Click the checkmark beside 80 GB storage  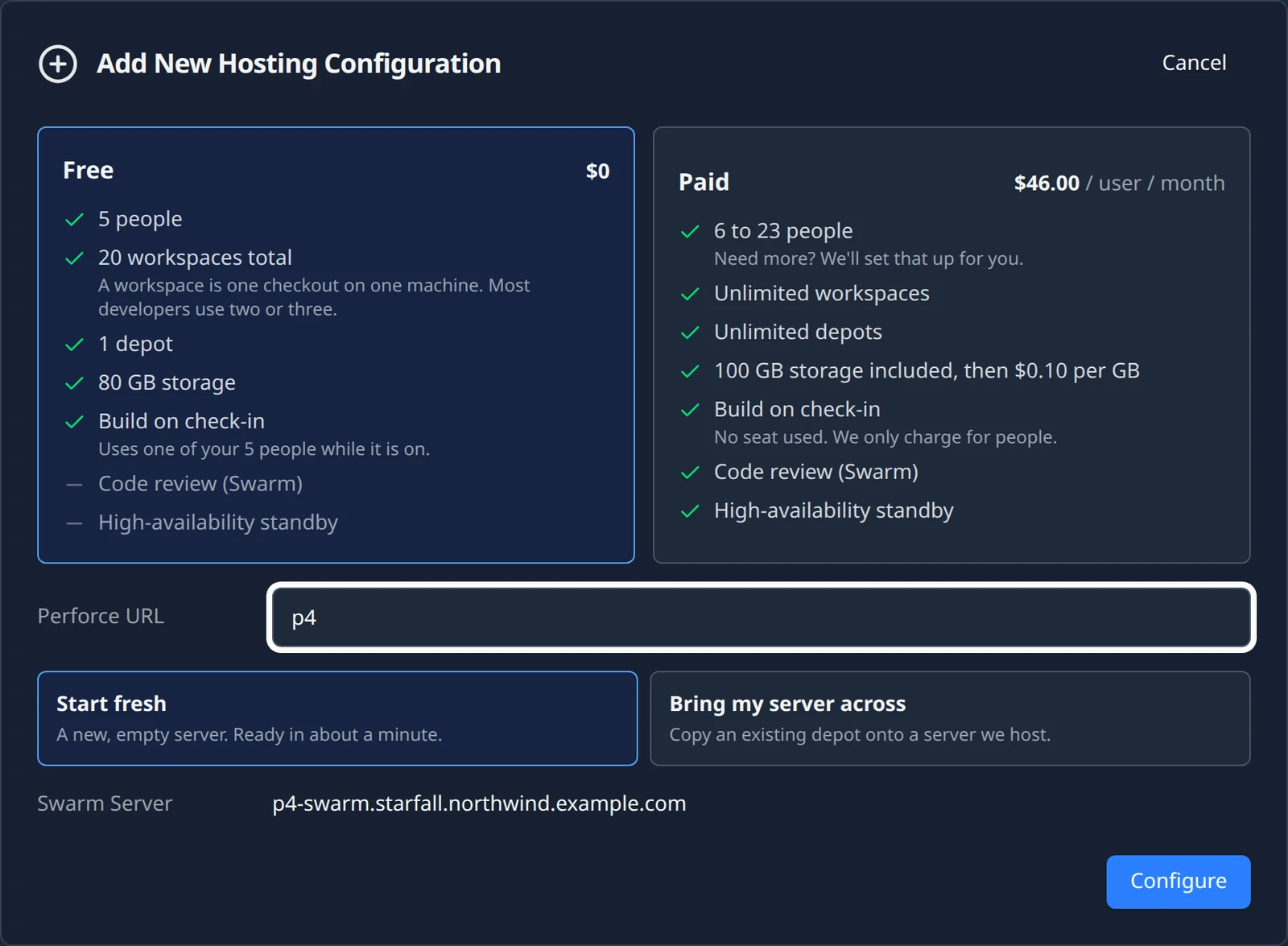[74, 383]
